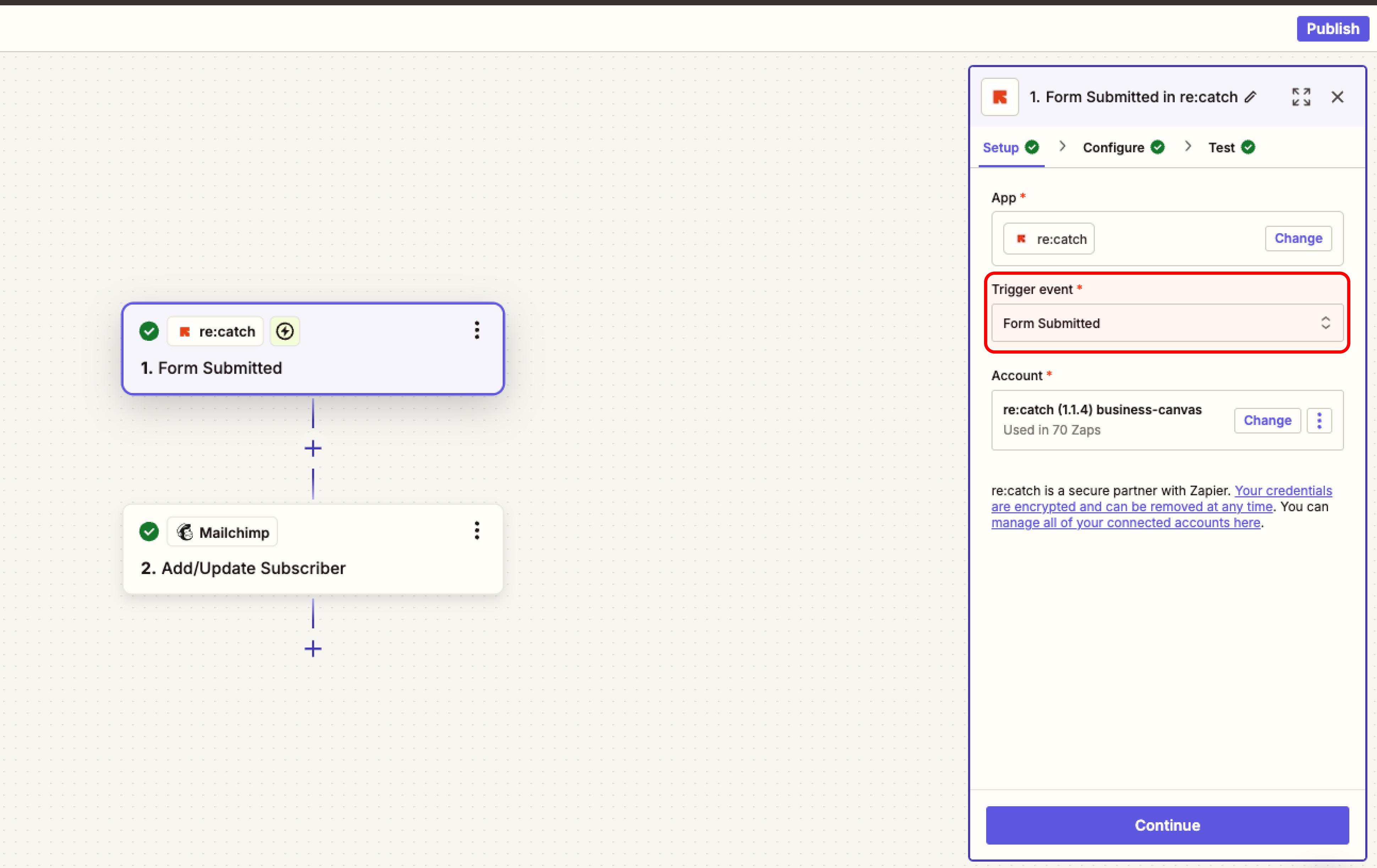The width and height of the screenshot is (1377, 868).
Task: Change the selected re:catch app
Action: click(x=1297, y=239)
